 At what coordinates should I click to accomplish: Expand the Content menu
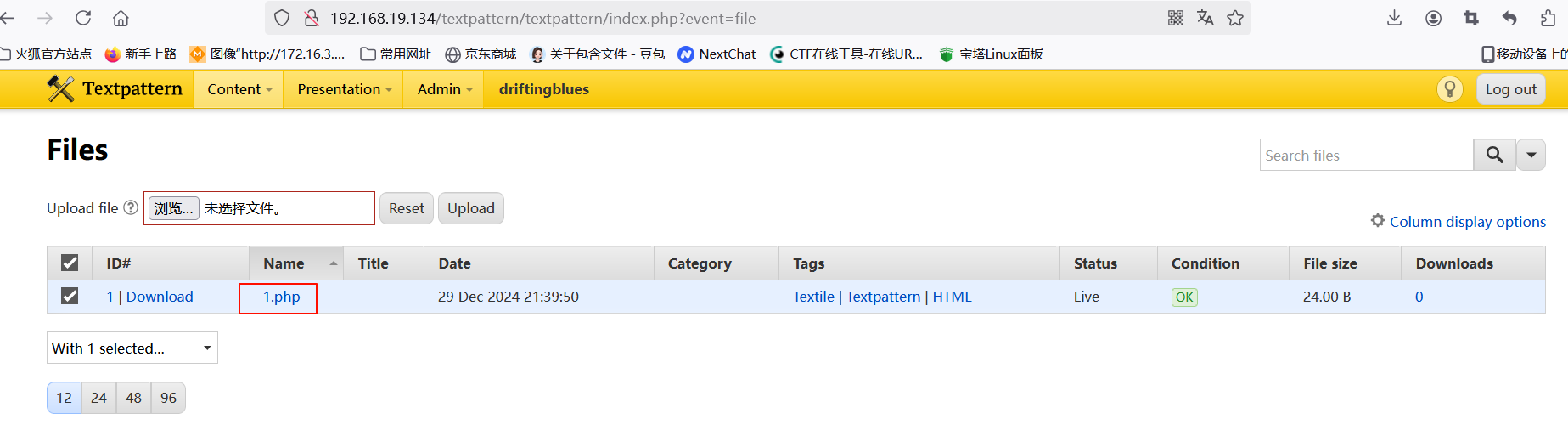(x=239, y=89)
